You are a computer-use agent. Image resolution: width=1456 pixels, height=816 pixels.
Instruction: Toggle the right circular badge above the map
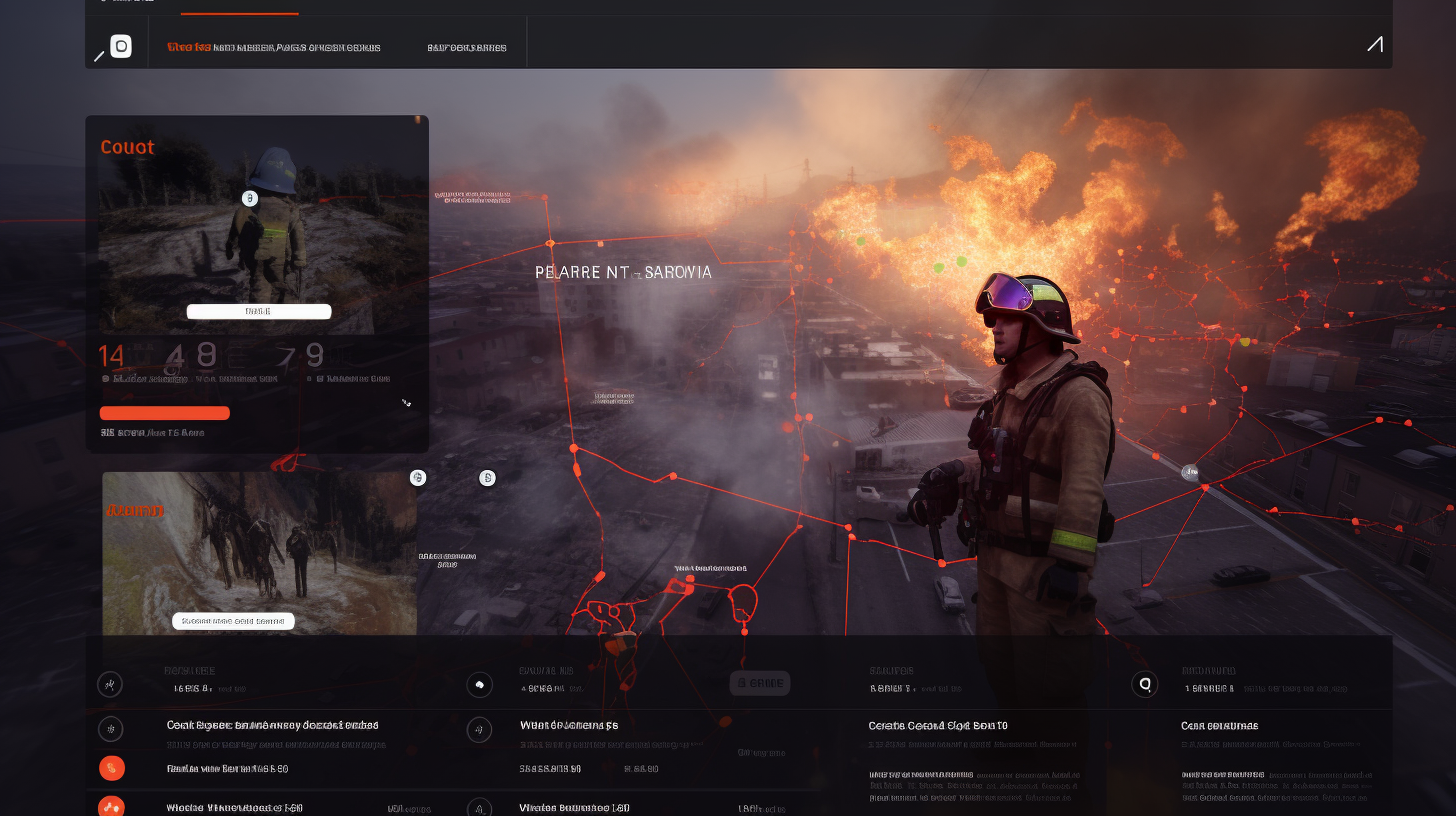pyautogui.click(x=488, y=478)
